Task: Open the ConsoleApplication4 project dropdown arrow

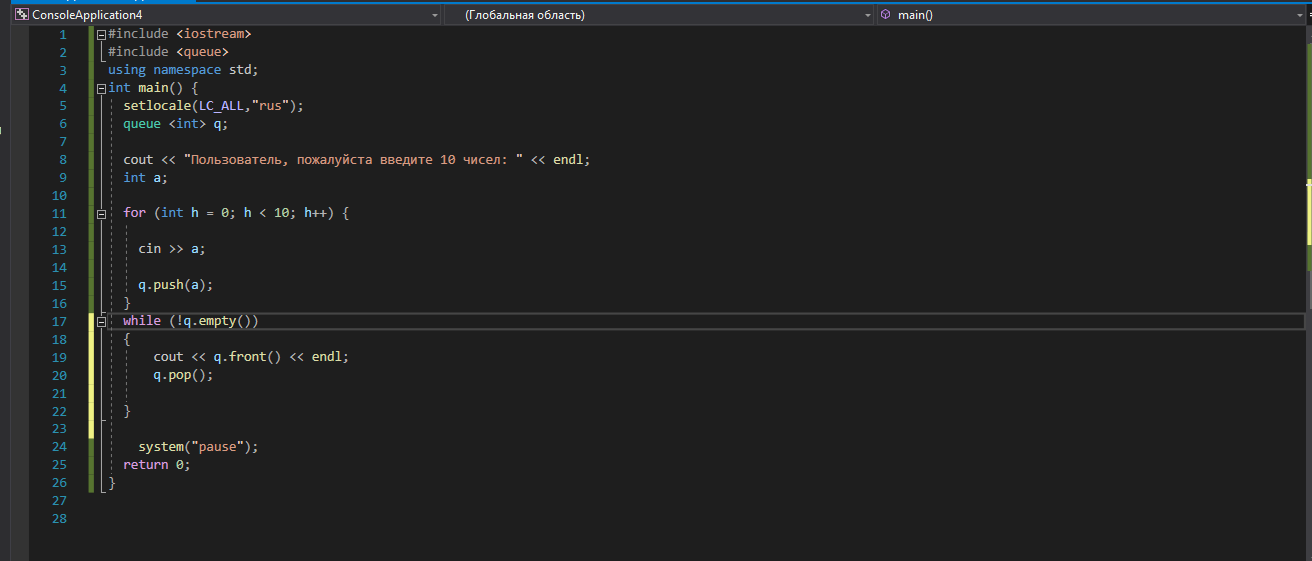Action: coord(434,16)
